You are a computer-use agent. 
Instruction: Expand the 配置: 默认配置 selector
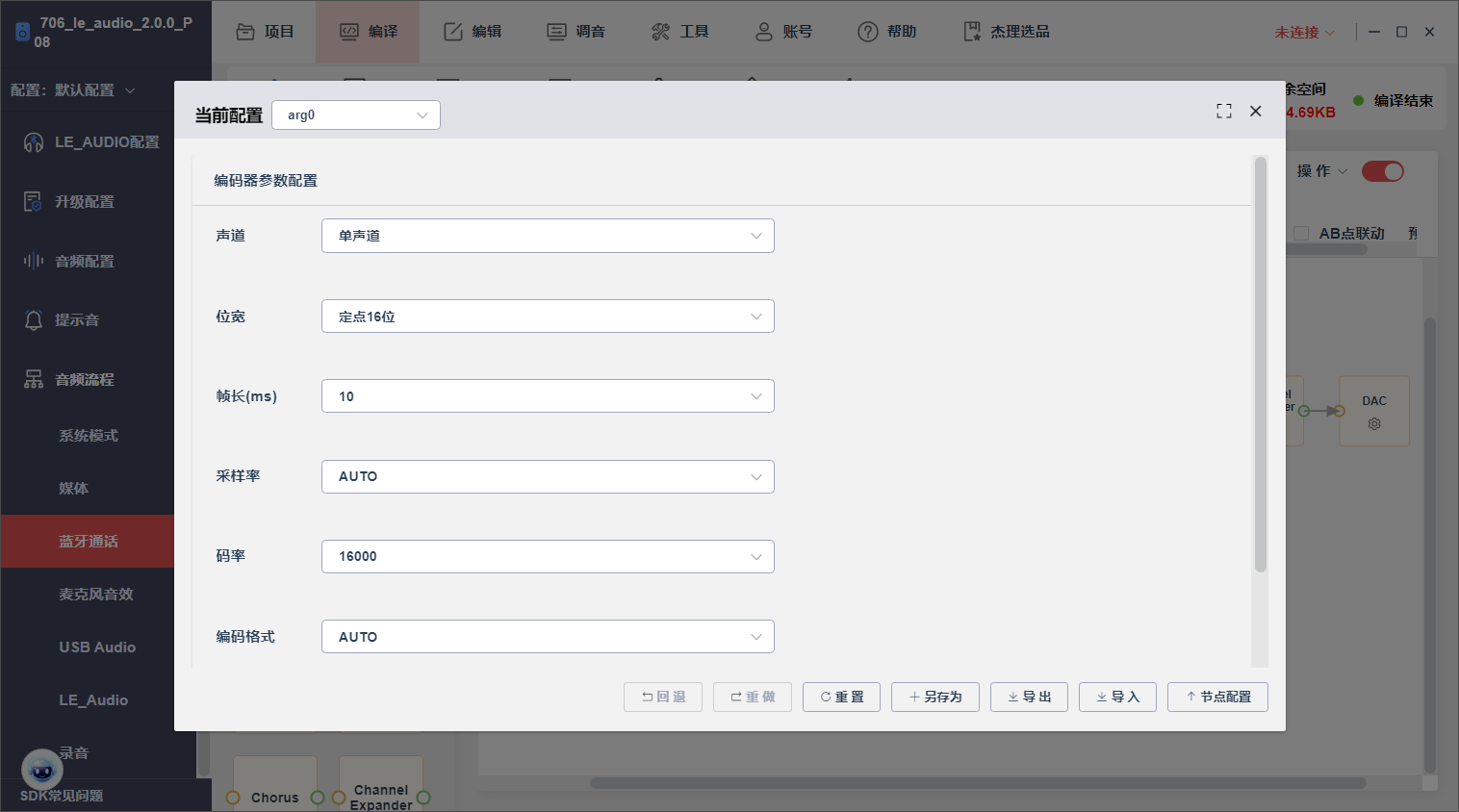coord(73,90)
